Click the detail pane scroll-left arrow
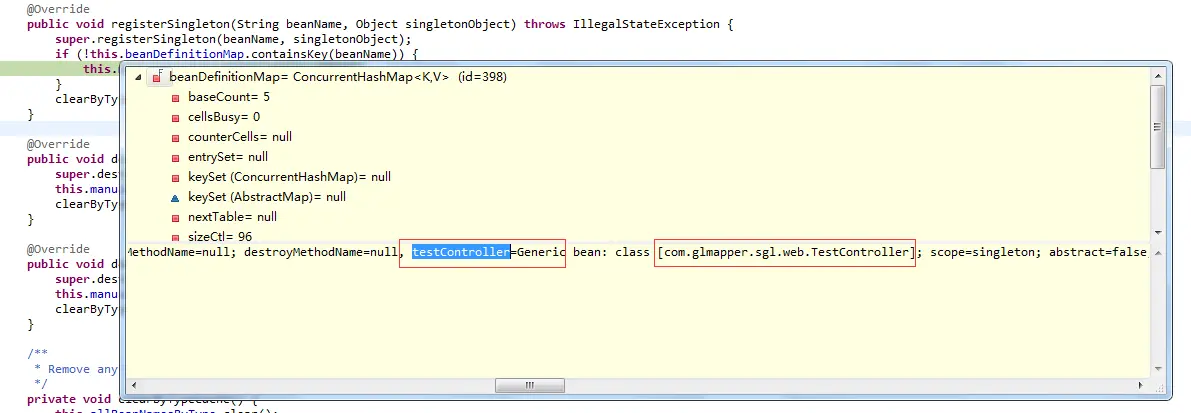This screenshot has height=413, width=1191. (x=134, y=386)
